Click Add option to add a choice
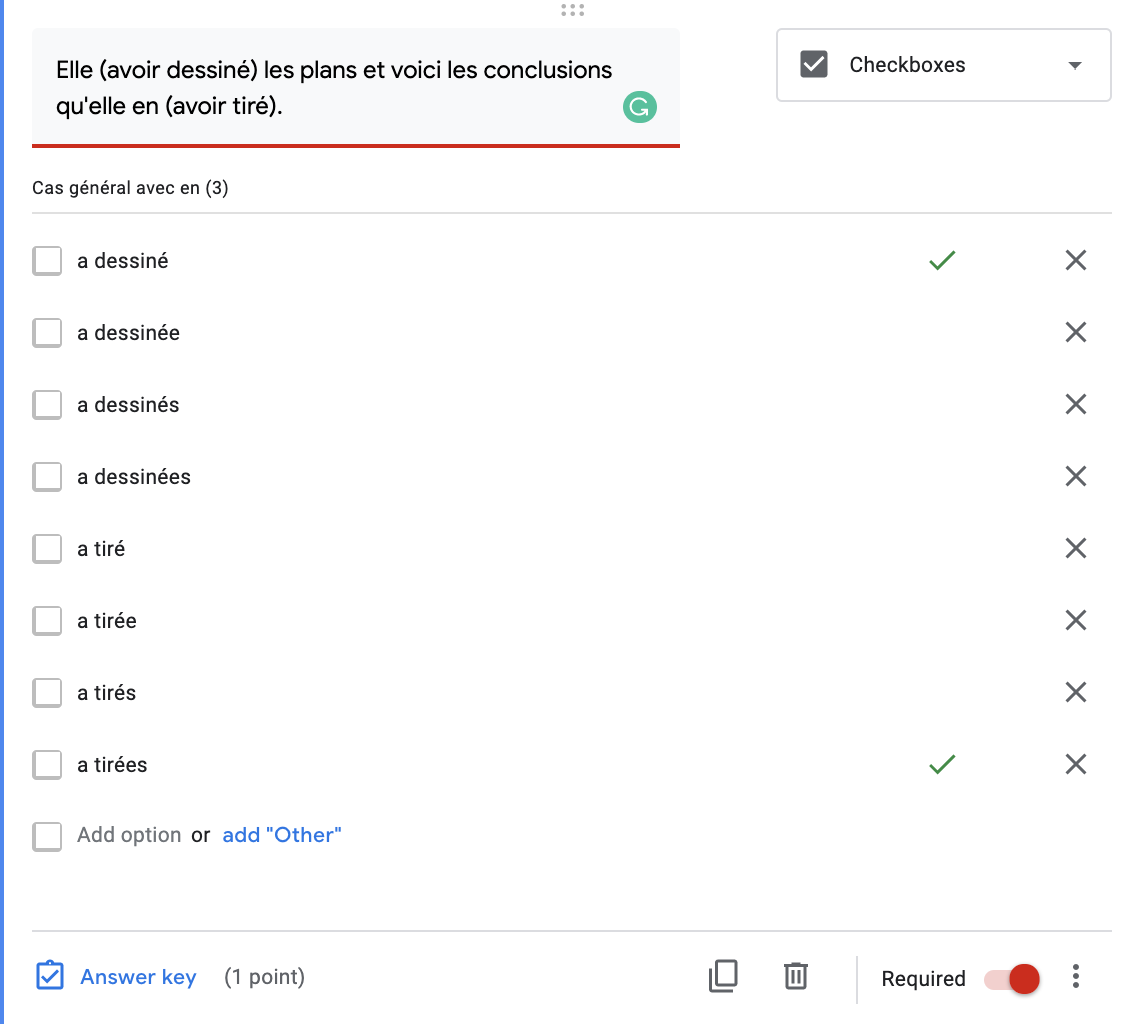The height and width of the screenshot is (1024, 1142). pos(129,835)
